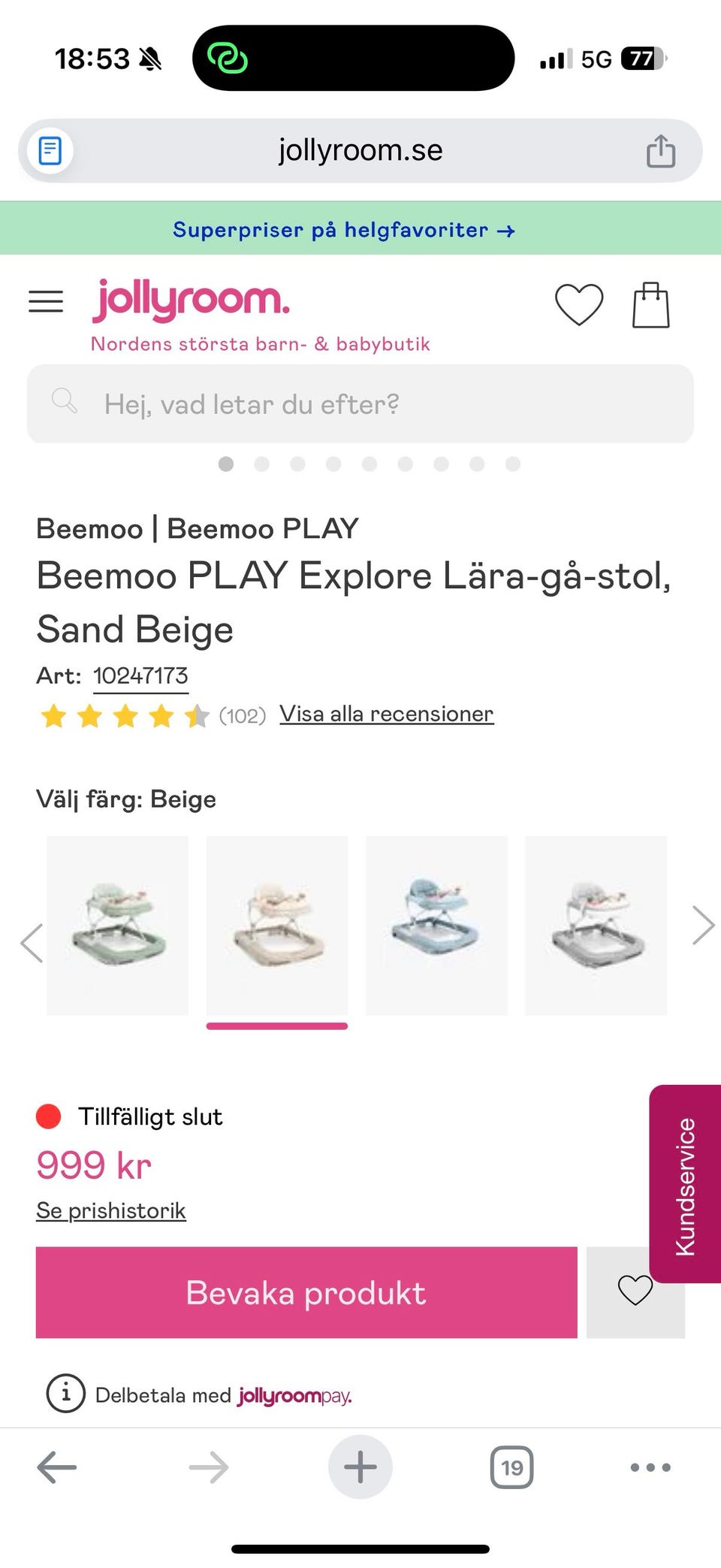721x1568 pixels.
Task: Show next color options with right chevron
Action: [702, 925]
